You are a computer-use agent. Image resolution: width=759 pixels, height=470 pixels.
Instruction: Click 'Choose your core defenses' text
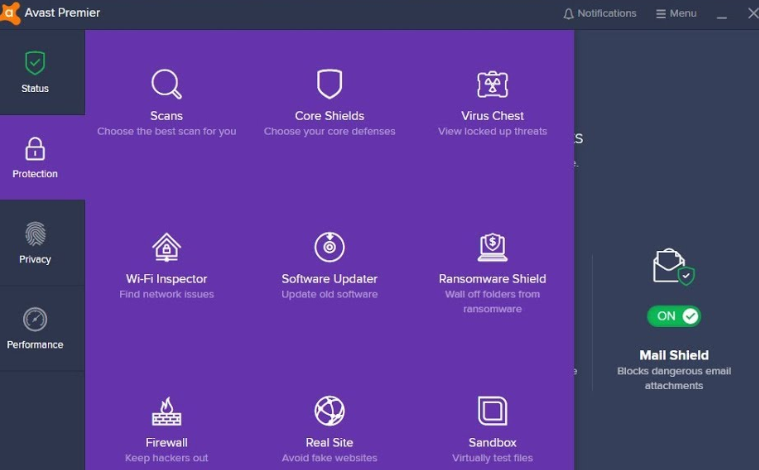pos(330,131)
